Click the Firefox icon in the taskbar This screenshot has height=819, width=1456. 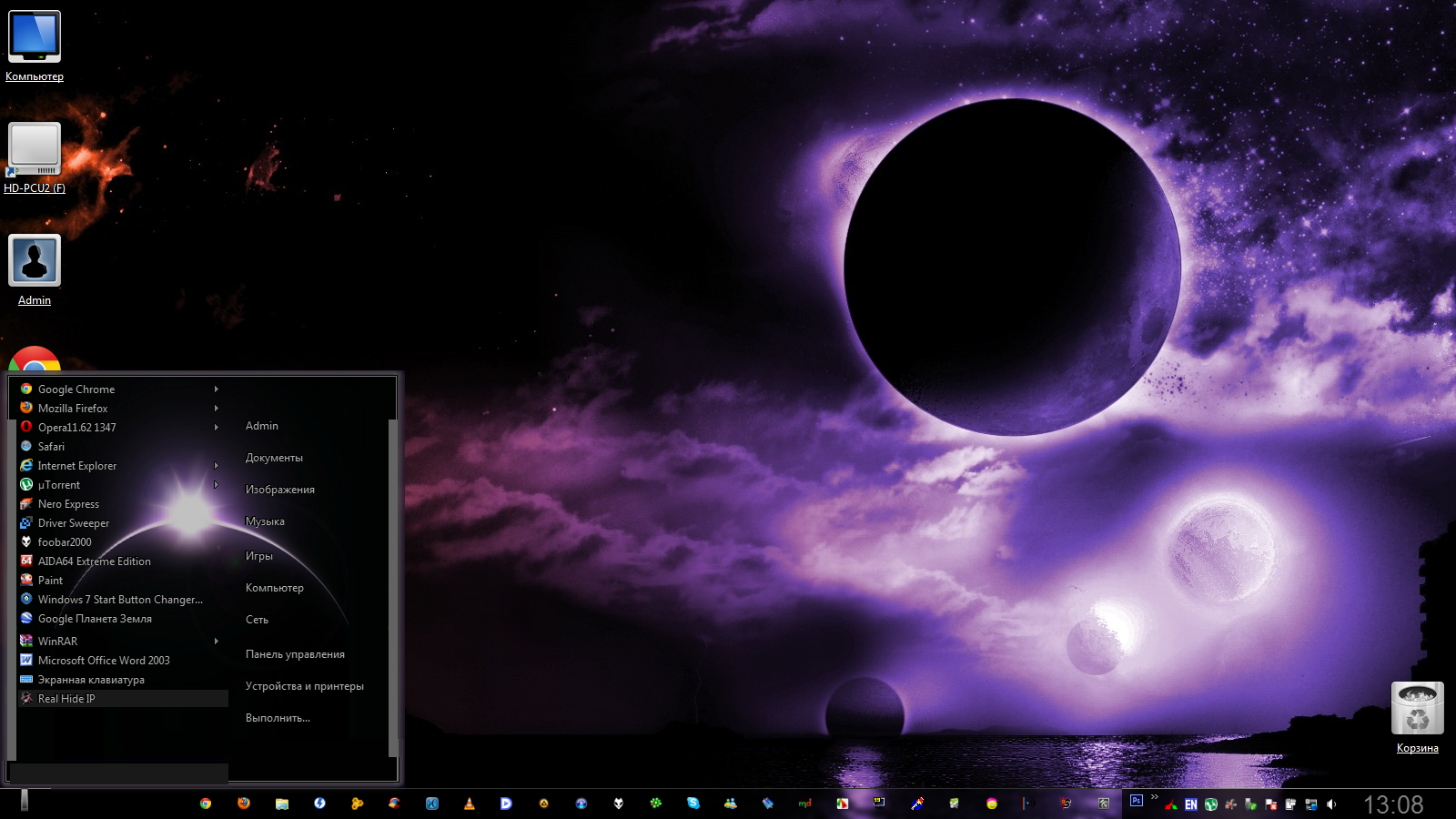click(x=244, y=804)
